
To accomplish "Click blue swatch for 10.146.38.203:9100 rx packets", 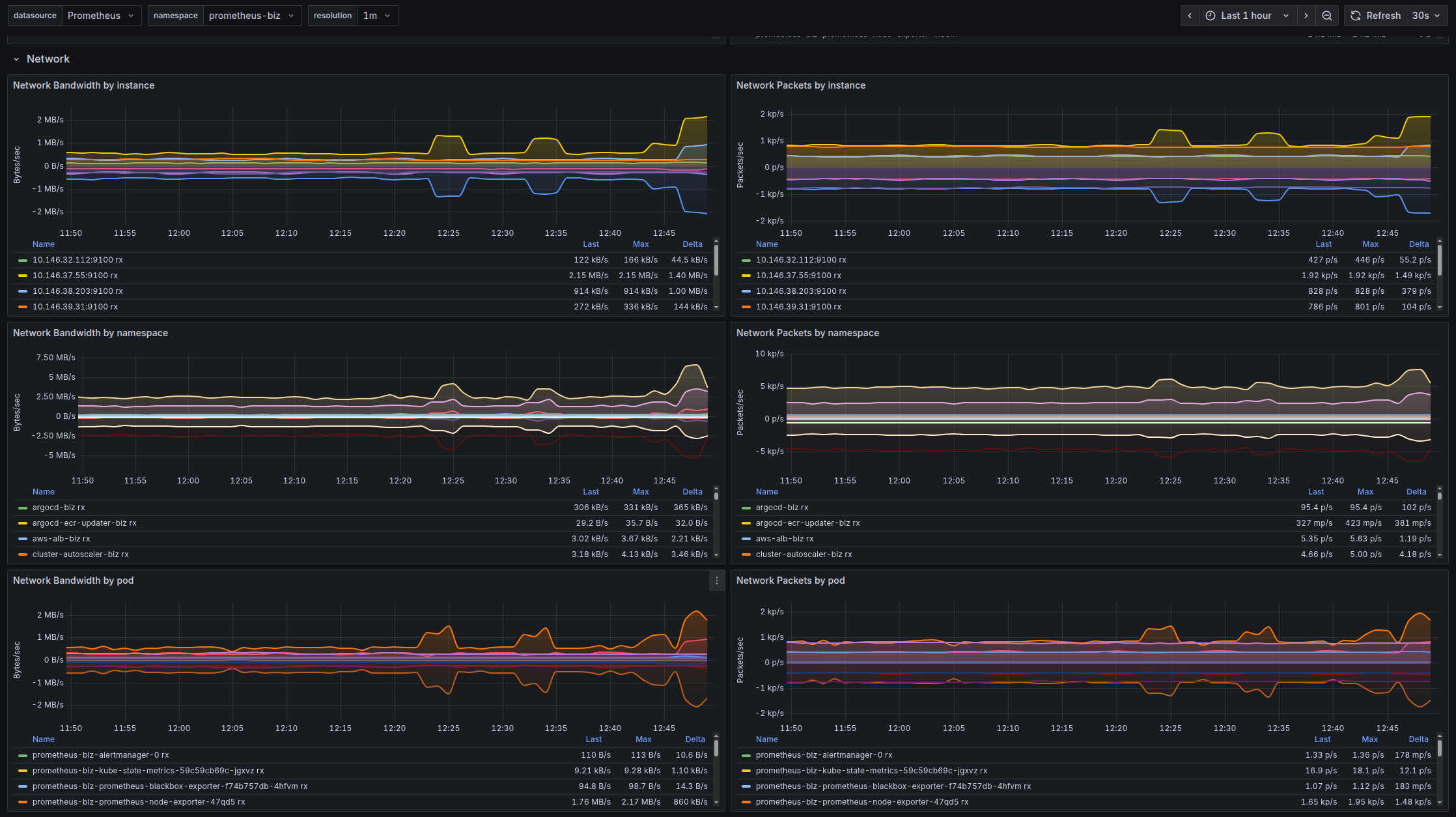I will 746,291.
